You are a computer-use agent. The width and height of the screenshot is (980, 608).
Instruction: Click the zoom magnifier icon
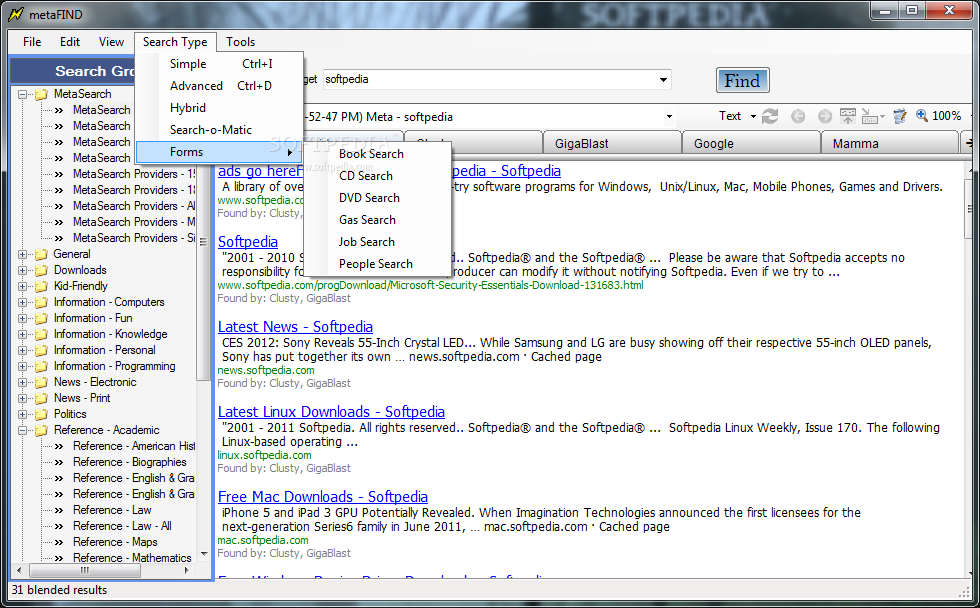point(922,115)
